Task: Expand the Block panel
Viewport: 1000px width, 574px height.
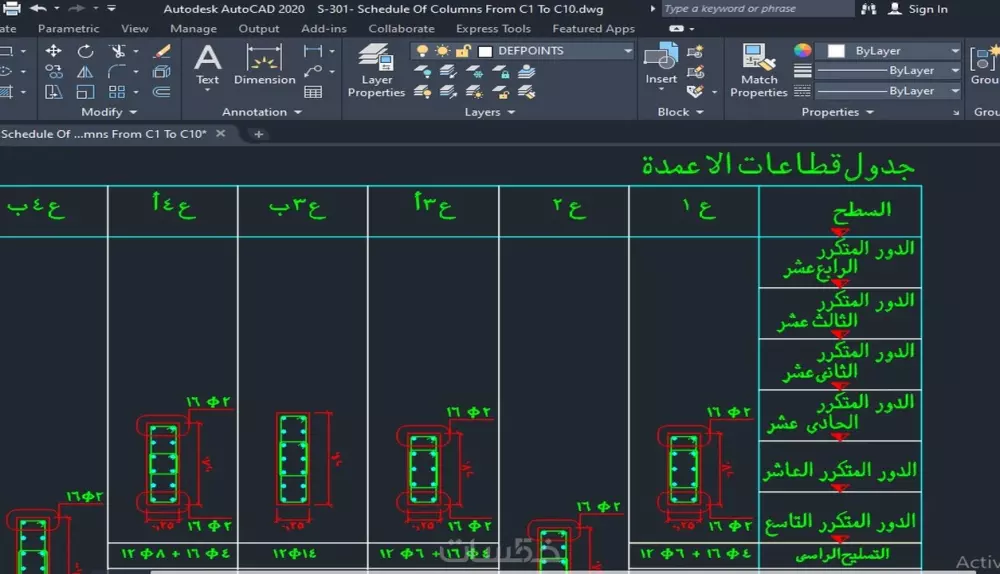Action: coord(680,112)
